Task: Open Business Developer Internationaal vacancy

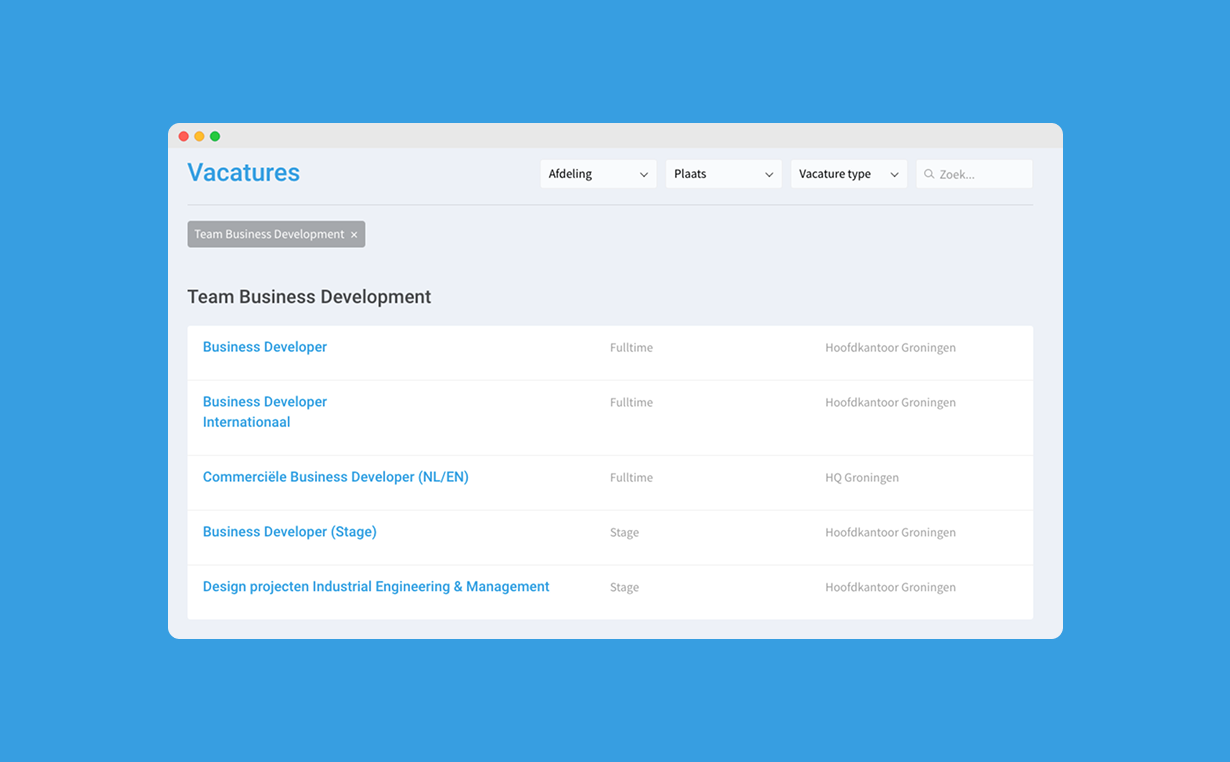Action: coord(265,412)
